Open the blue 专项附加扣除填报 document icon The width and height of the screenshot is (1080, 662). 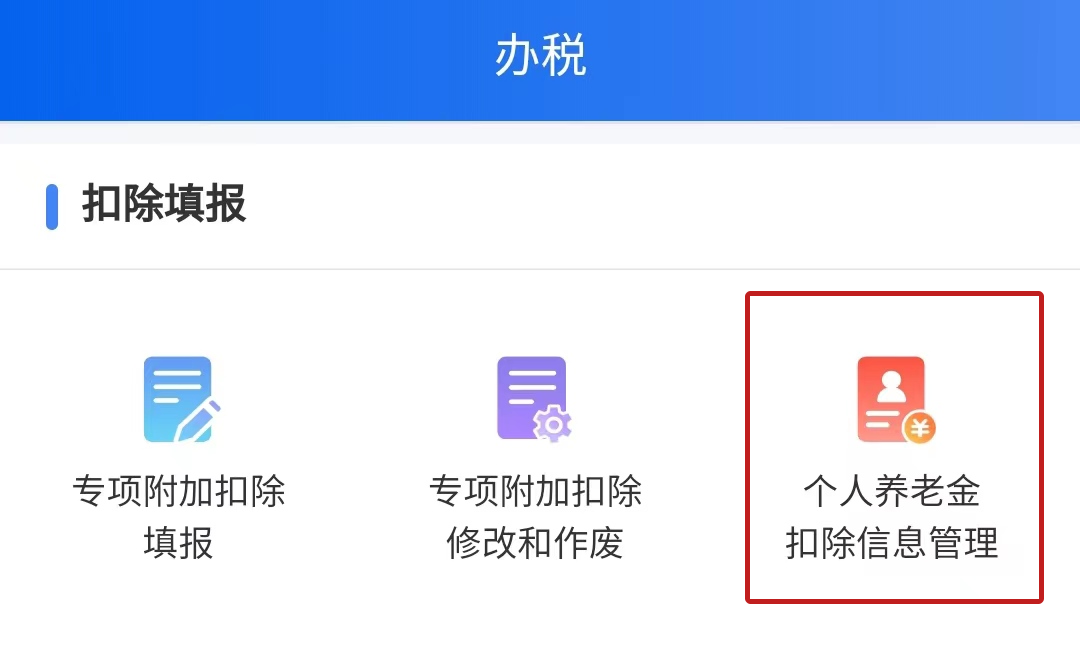pos(181,400)
